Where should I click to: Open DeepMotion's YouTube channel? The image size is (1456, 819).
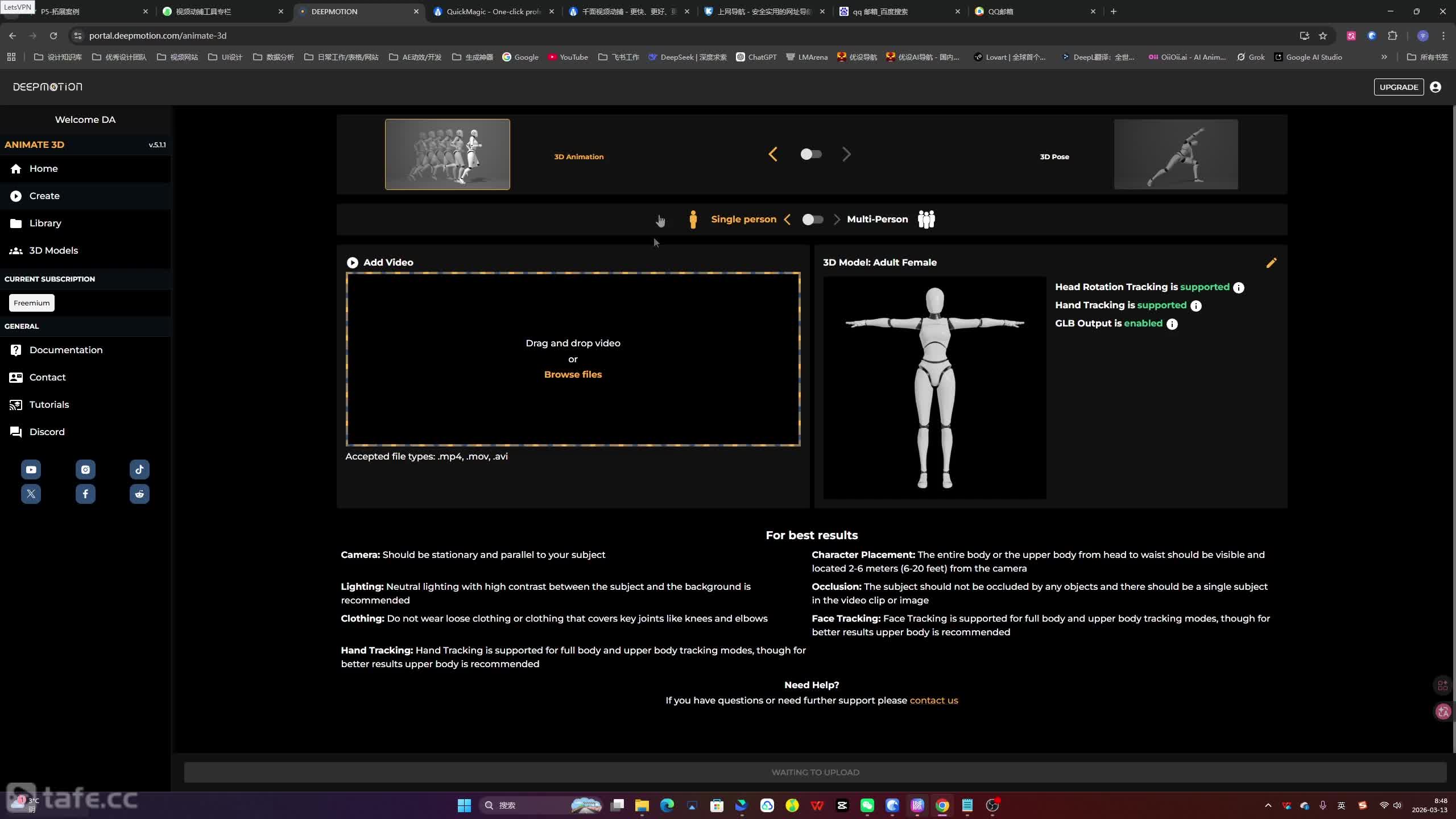click(x=31, y=469)
